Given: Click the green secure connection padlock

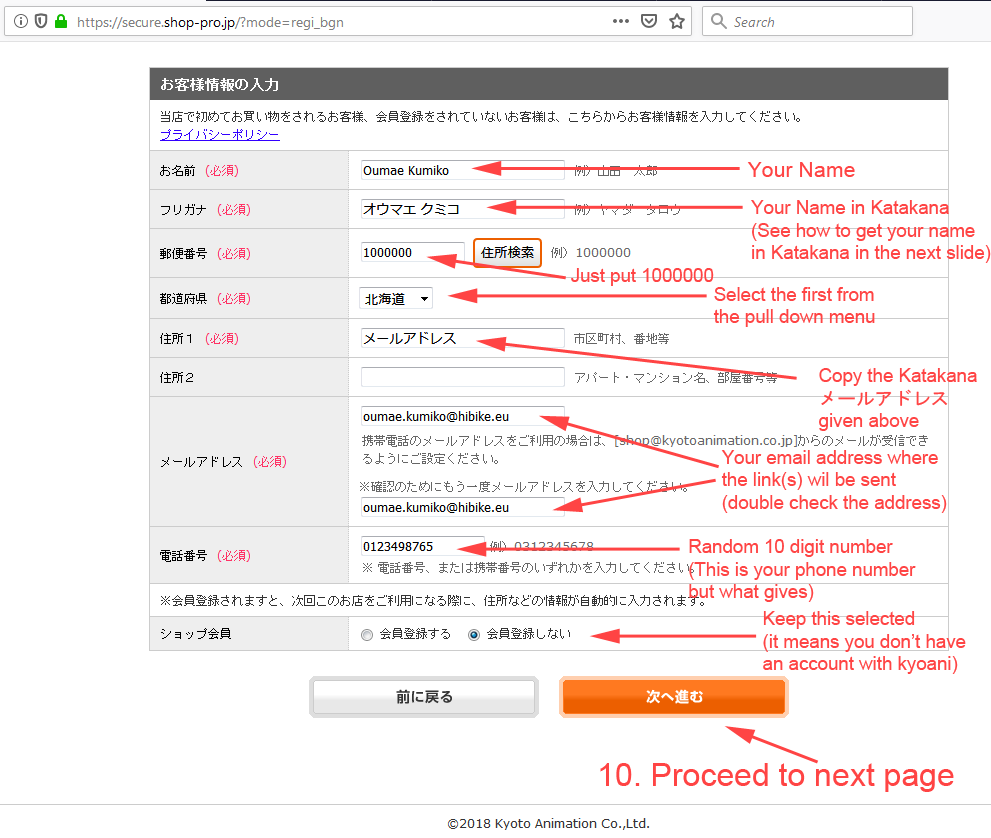Looking at the screenshot, I should [60, 21].
